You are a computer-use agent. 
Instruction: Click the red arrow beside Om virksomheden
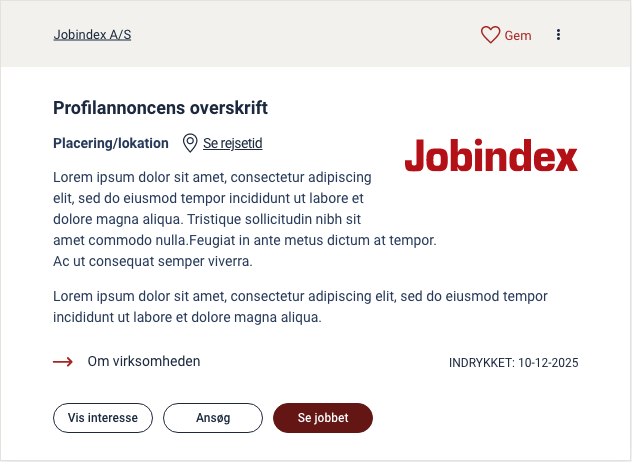click(63, 362)
